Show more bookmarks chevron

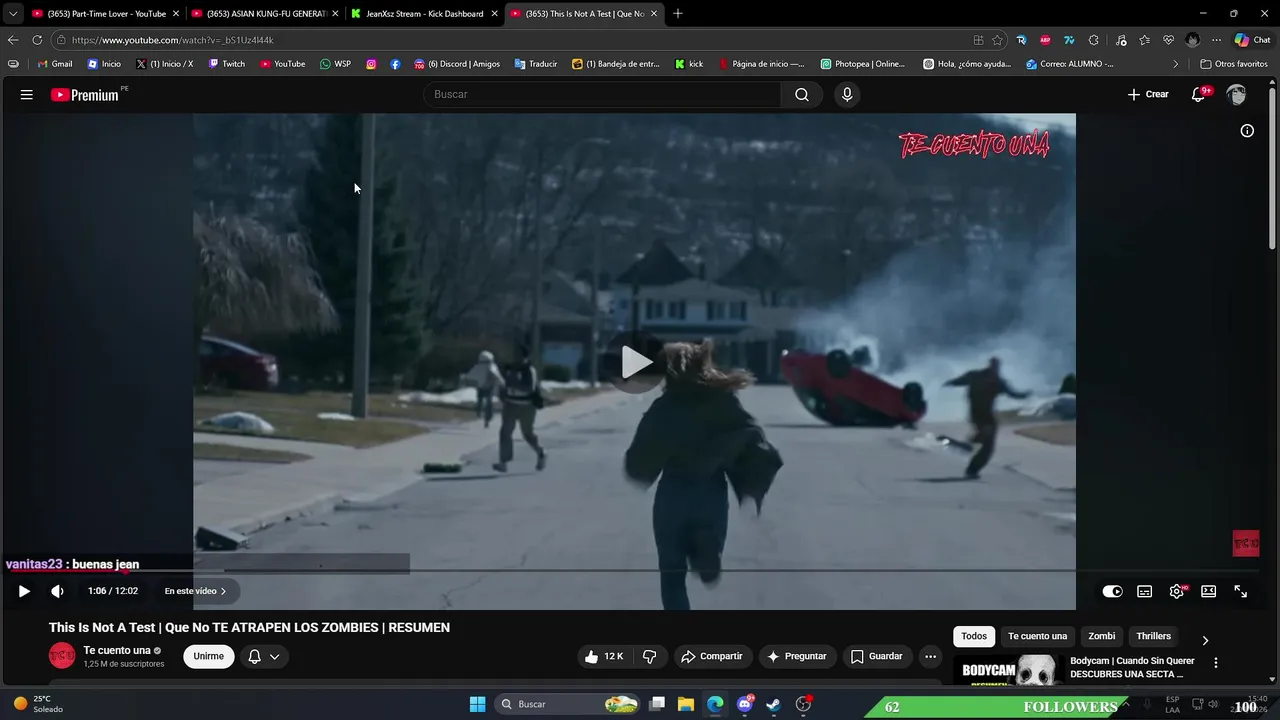tap(1175, 64)
